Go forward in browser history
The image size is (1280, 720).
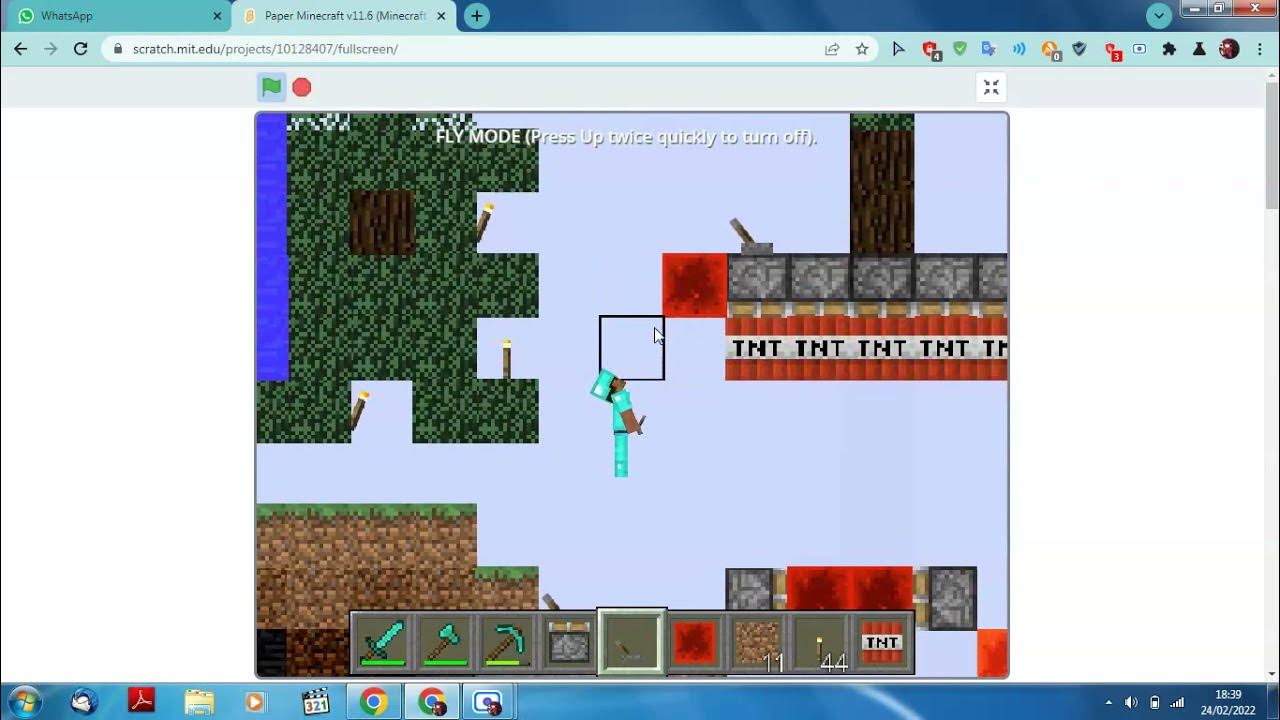click(51, 49)
